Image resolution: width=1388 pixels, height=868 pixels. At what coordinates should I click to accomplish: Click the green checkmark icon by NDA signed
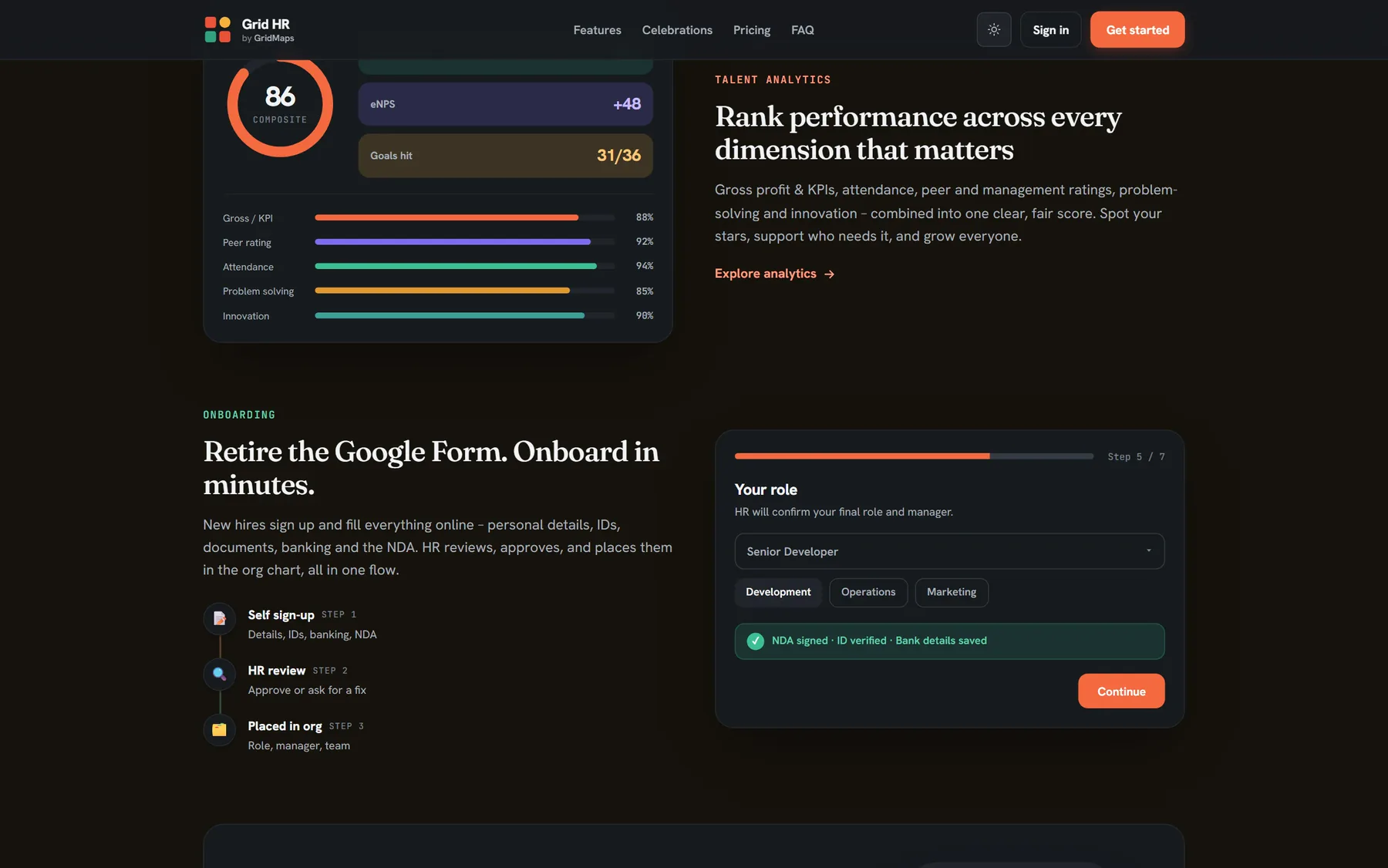coord(756,641)
